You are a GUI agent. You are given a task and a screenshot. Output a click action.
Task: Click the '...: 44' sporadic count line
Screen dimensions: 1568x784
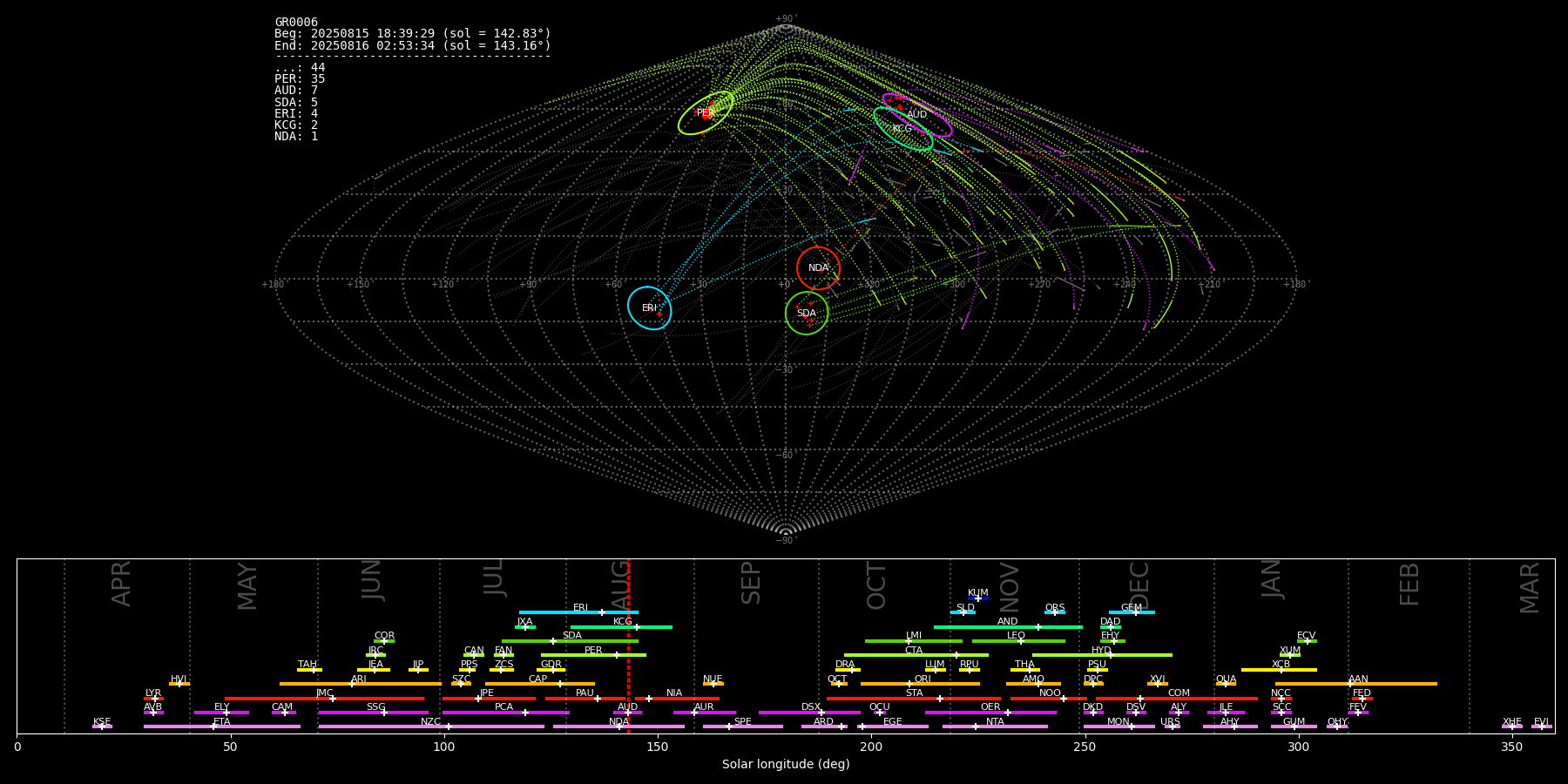(x=300, y=68)
